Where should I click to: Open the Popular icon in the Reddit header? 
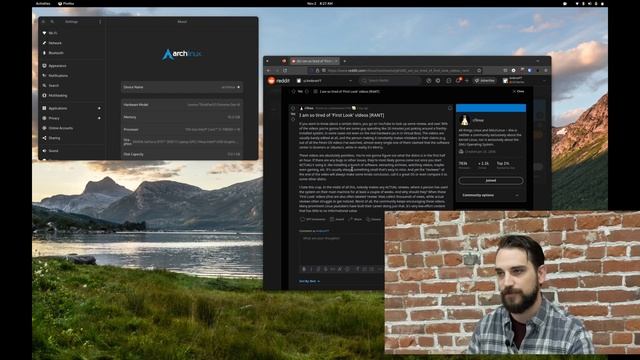[x=429, y=81]
